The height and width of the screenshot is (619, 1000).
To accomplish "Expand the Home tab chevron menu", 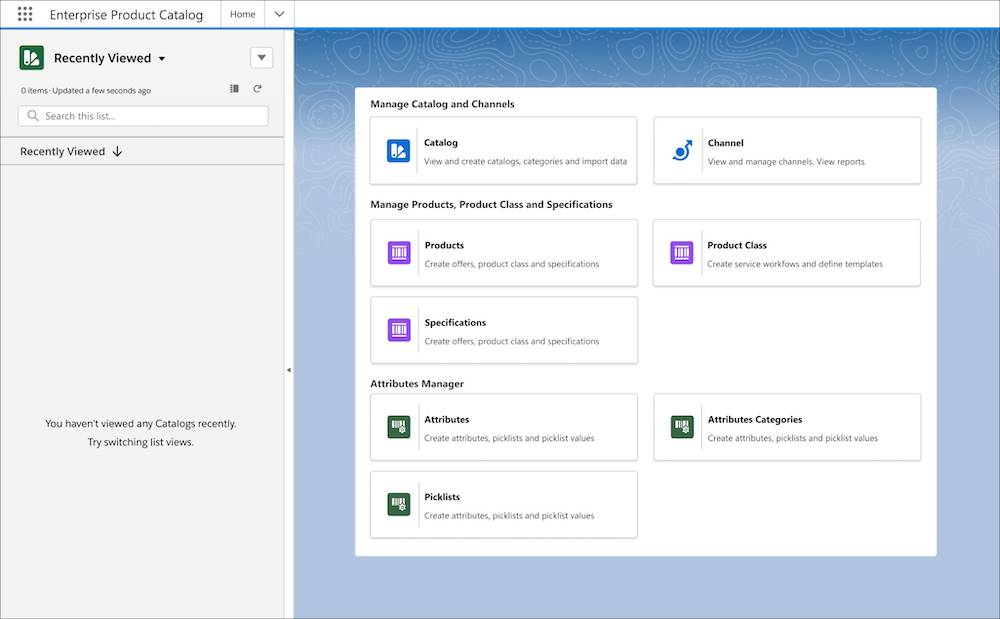I will pos(279,14).
